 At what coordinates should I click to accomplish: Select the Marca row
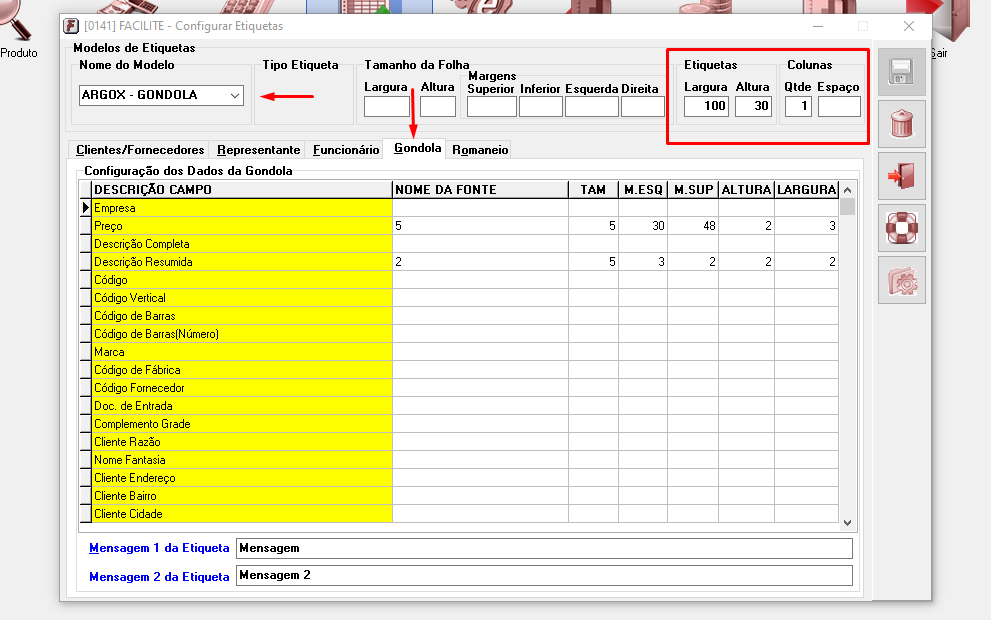tap(459, 352)
